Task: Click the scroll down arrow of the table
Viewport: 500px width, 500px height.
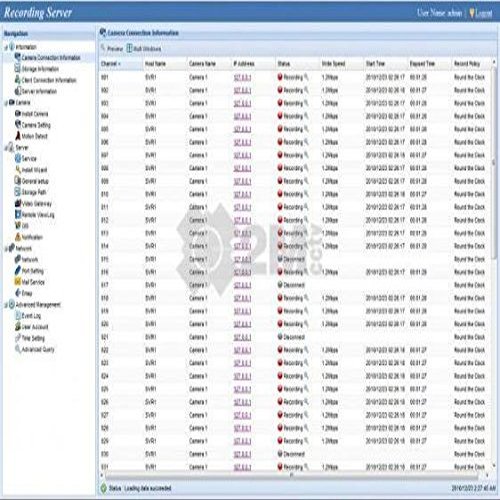Action: tap(494, 466)
